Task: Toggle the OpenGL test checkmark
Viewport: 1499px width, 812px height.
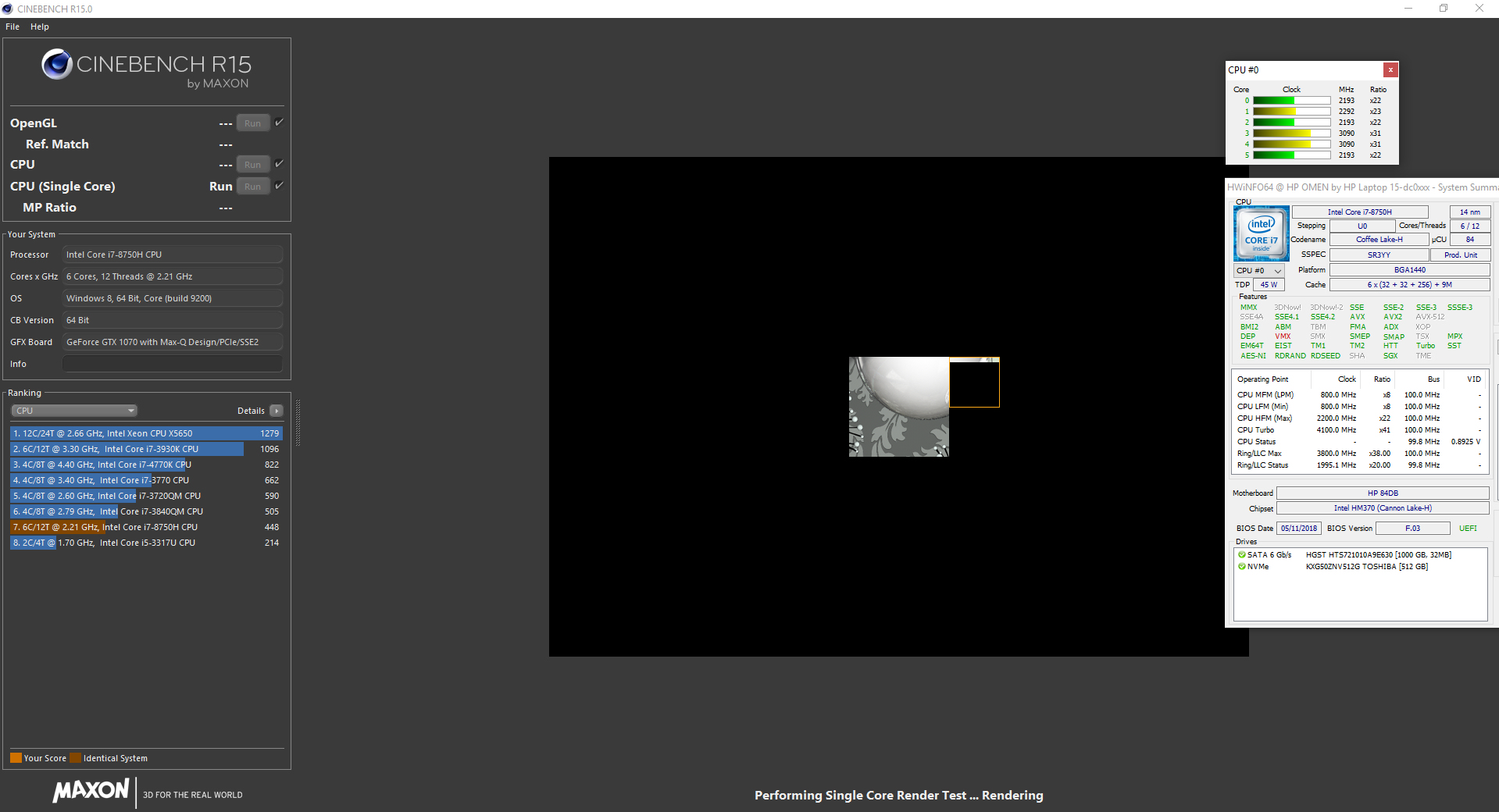Action: click(279, 123)
